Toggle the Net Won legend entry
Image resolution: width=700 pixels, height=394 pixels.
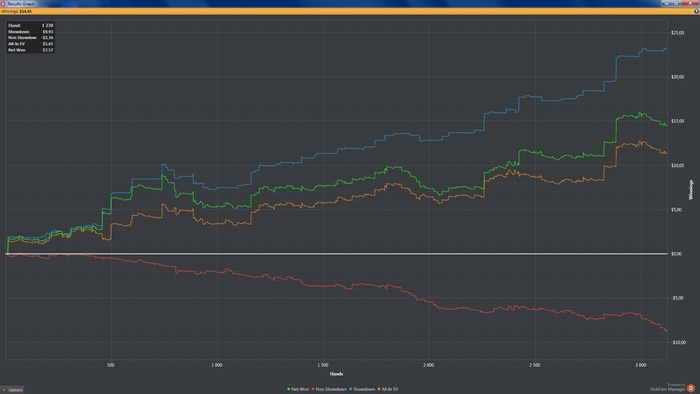click(298, 390)
